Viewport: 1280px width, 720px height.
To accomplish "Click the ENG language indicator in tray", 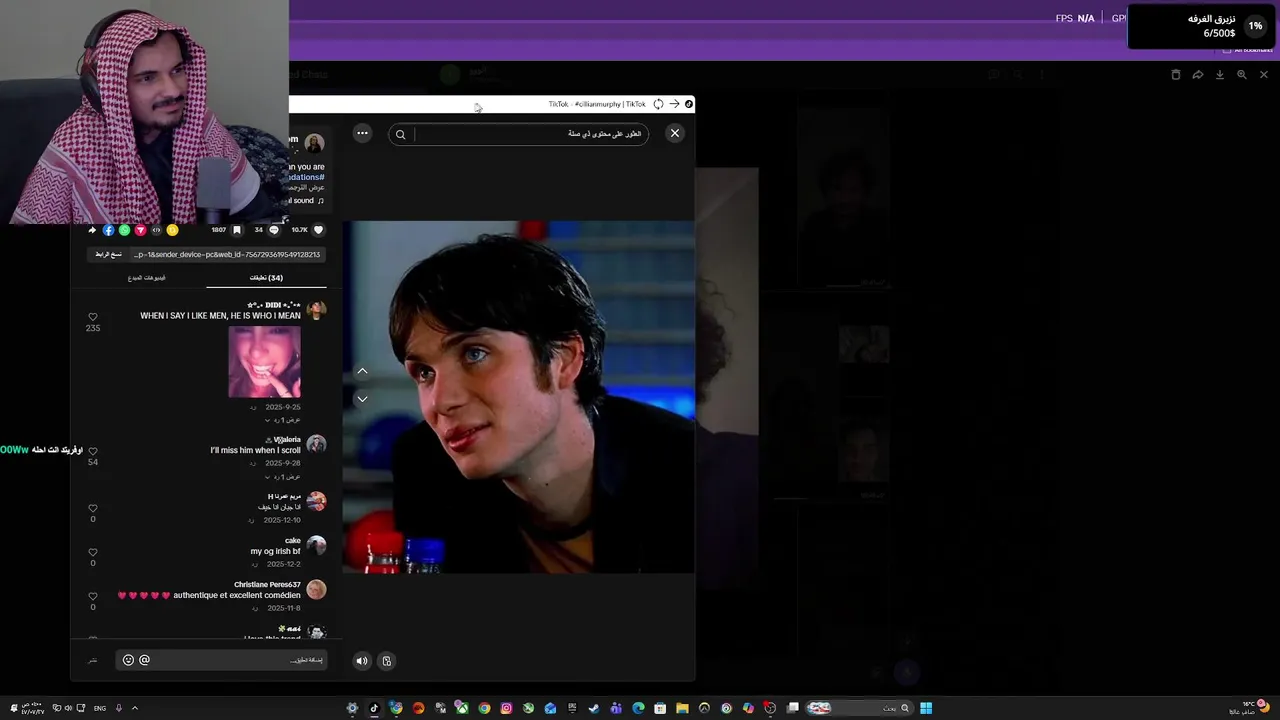I will tap(100, 708).
